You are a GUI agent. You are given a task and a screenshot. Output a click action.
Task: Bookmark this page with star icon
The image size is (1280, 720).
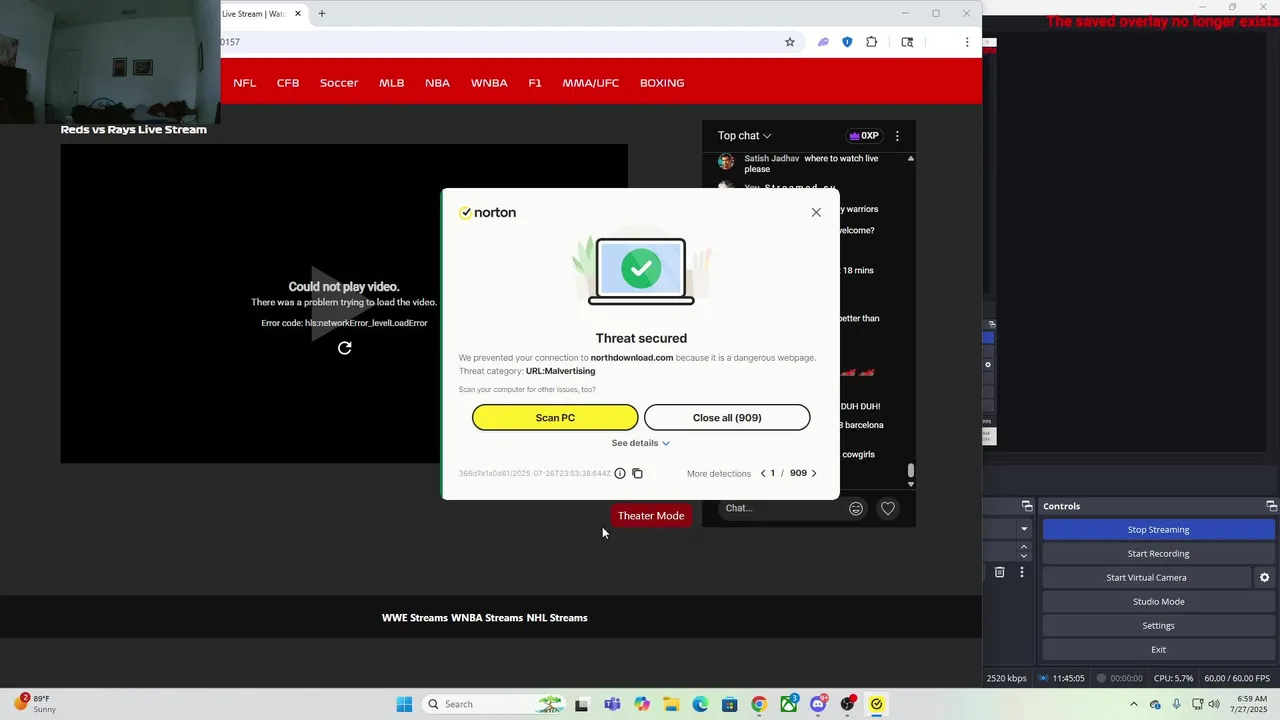tap(790, 42)
